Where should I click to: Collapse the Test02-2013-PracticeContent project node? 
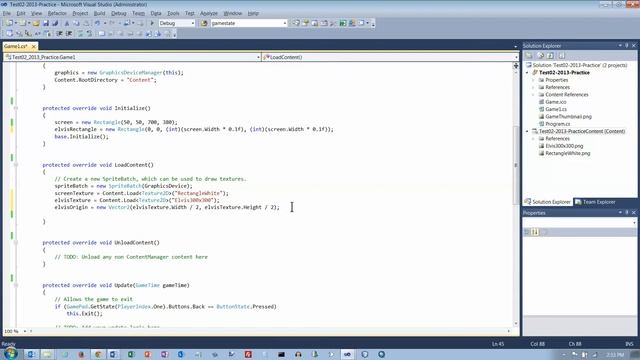(527, 131)
